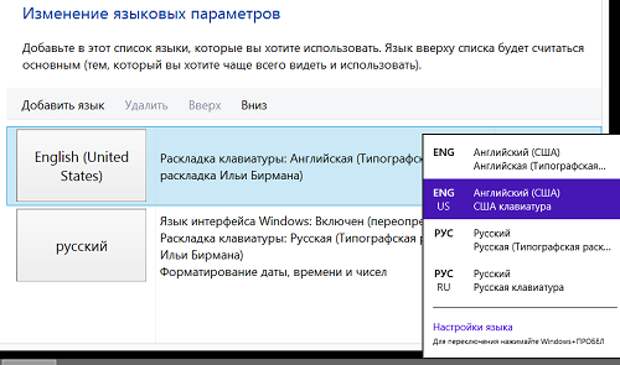This screenshot has height=365, width=620.
Task: Click text 'Раскладка клавиатуры: Русская (Типографская'
Action: tap(288, 238)
